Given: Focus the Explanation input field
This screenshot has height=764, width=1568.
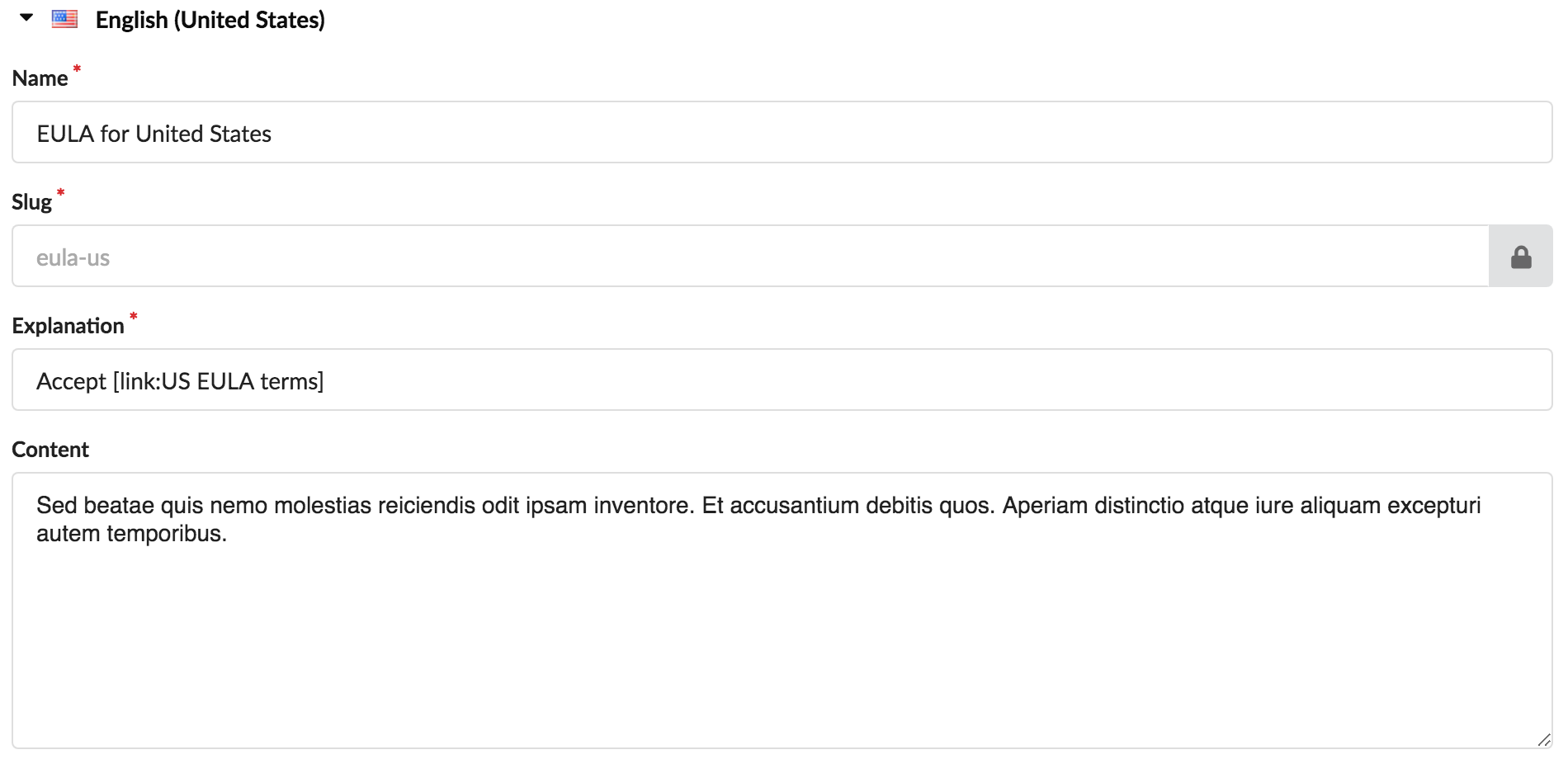Looking at the screenshot, I should tap(782, 380).
